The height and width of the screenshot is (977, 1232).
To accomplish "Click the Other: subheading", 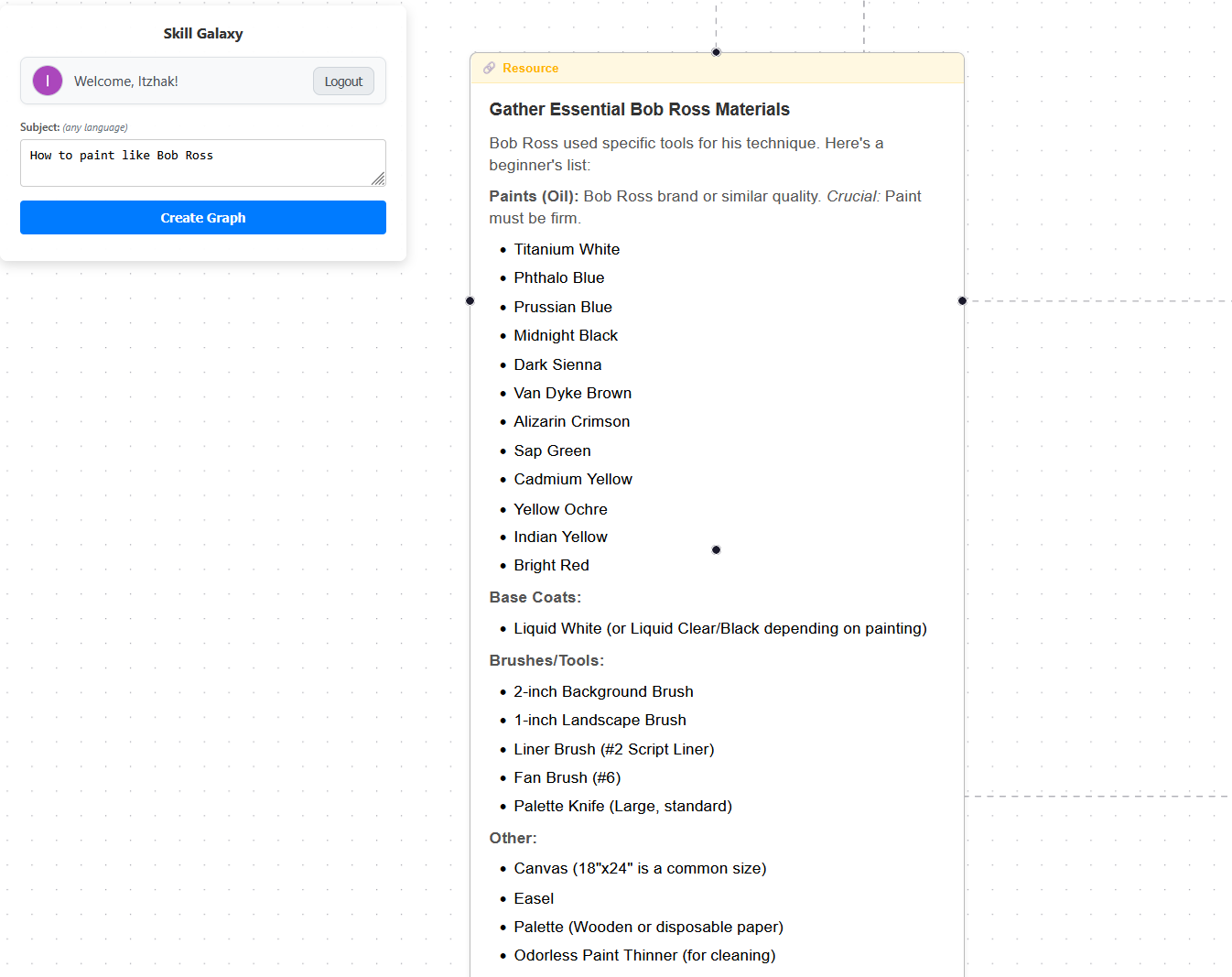I will [513, 838].
